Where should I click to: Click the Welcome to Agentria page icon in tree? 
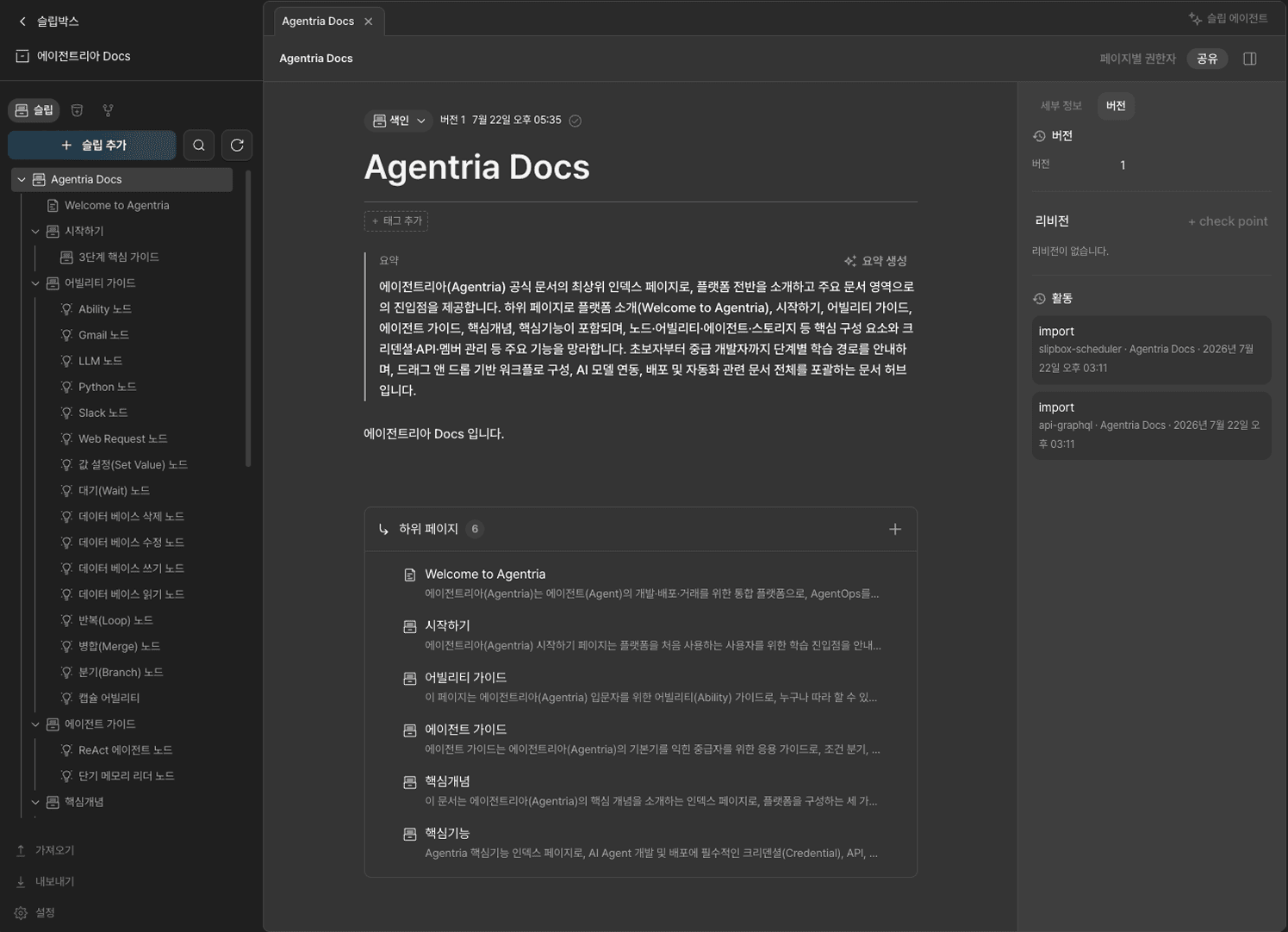coord(53,206)
